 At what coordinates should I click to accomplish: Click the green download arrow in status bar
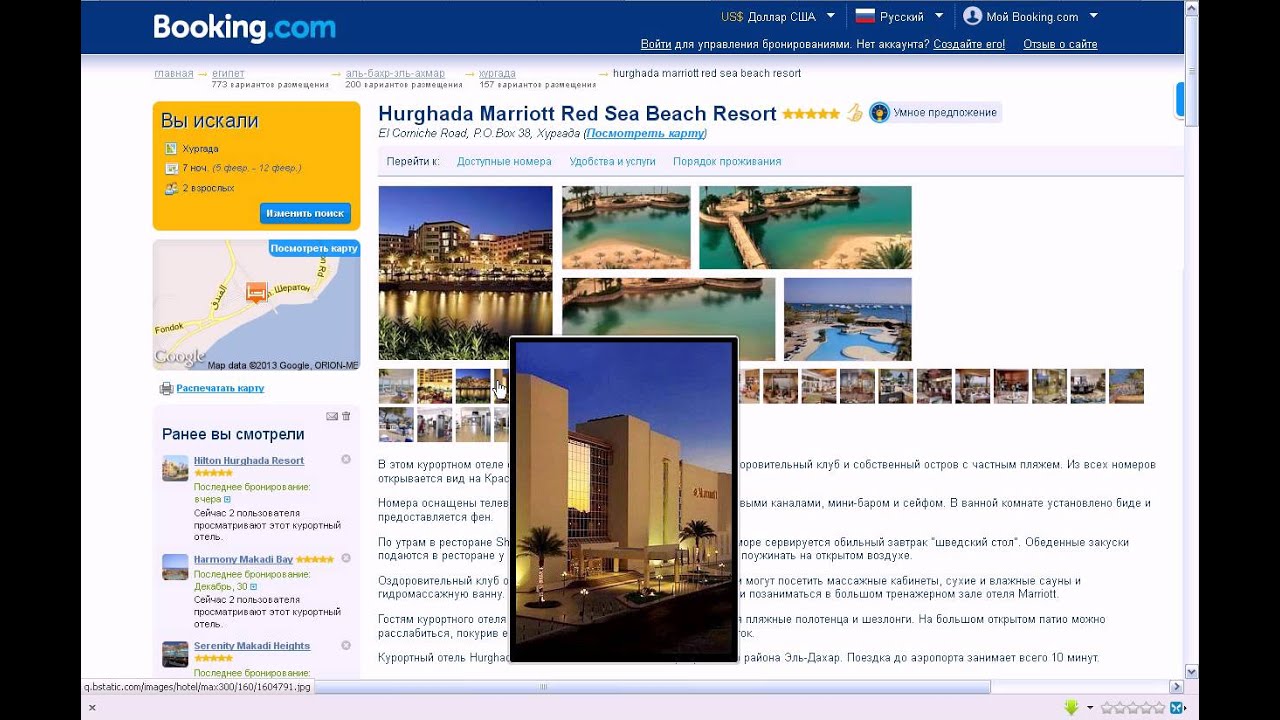1072,707
